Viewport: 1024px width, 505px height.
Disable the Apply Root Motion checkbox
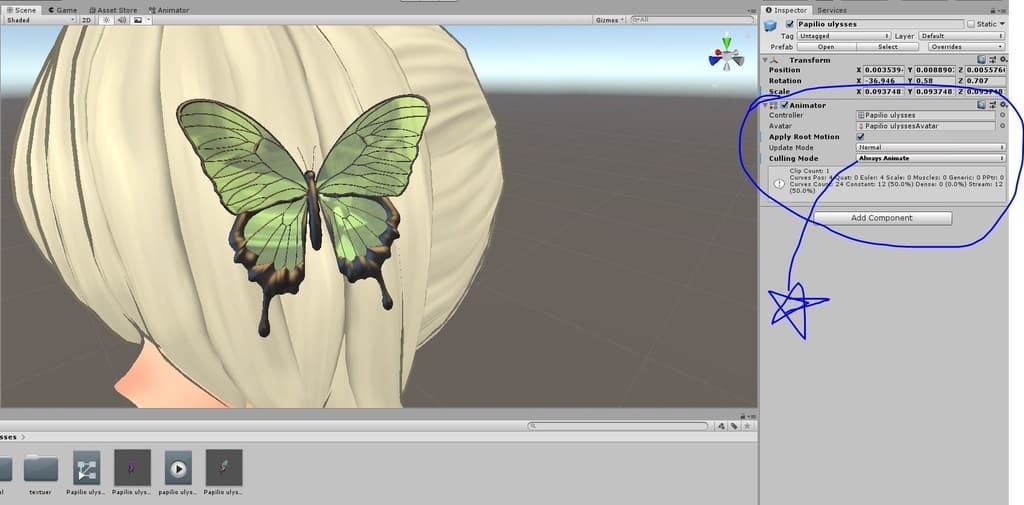(861, 137)
